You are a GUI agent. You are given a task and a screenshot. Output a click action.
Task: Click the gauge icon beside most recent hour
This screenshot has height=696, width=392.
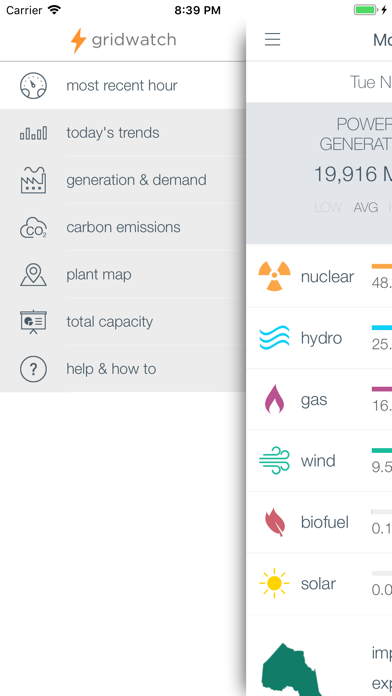pyautogui.click(x=33, y=86)
